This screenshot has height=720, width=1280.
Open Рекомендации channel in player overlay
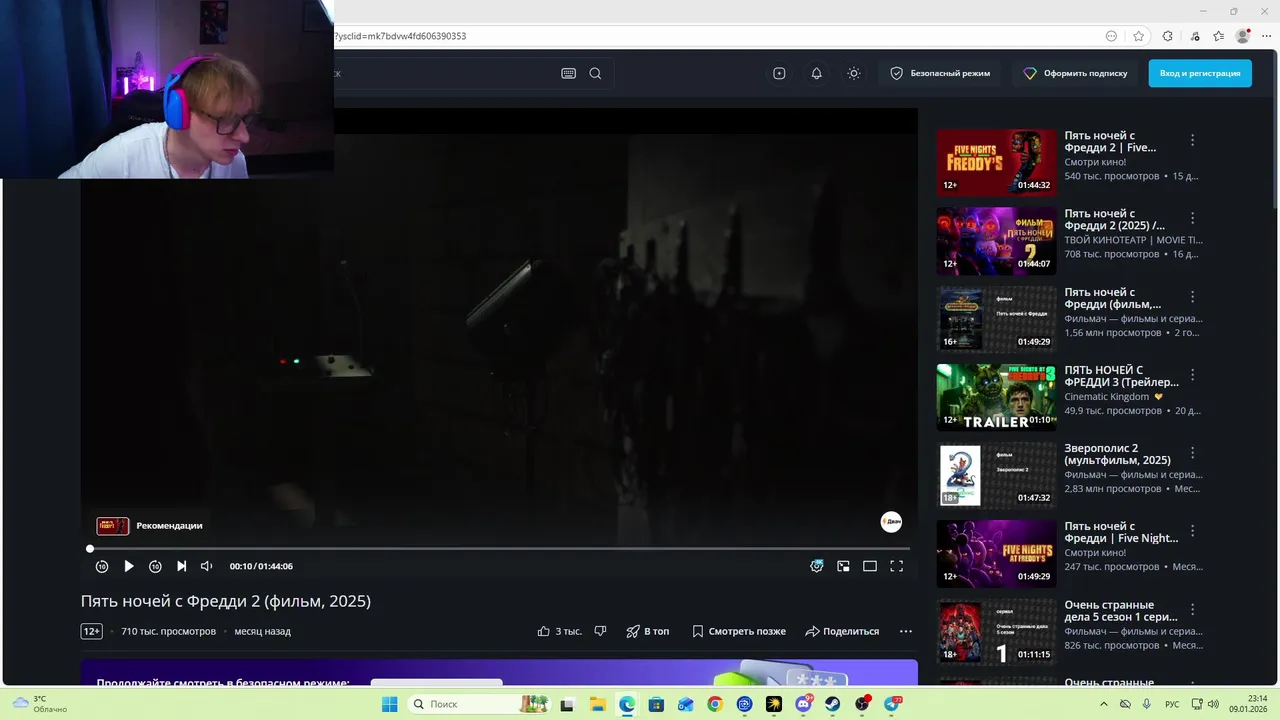(150, 526)
